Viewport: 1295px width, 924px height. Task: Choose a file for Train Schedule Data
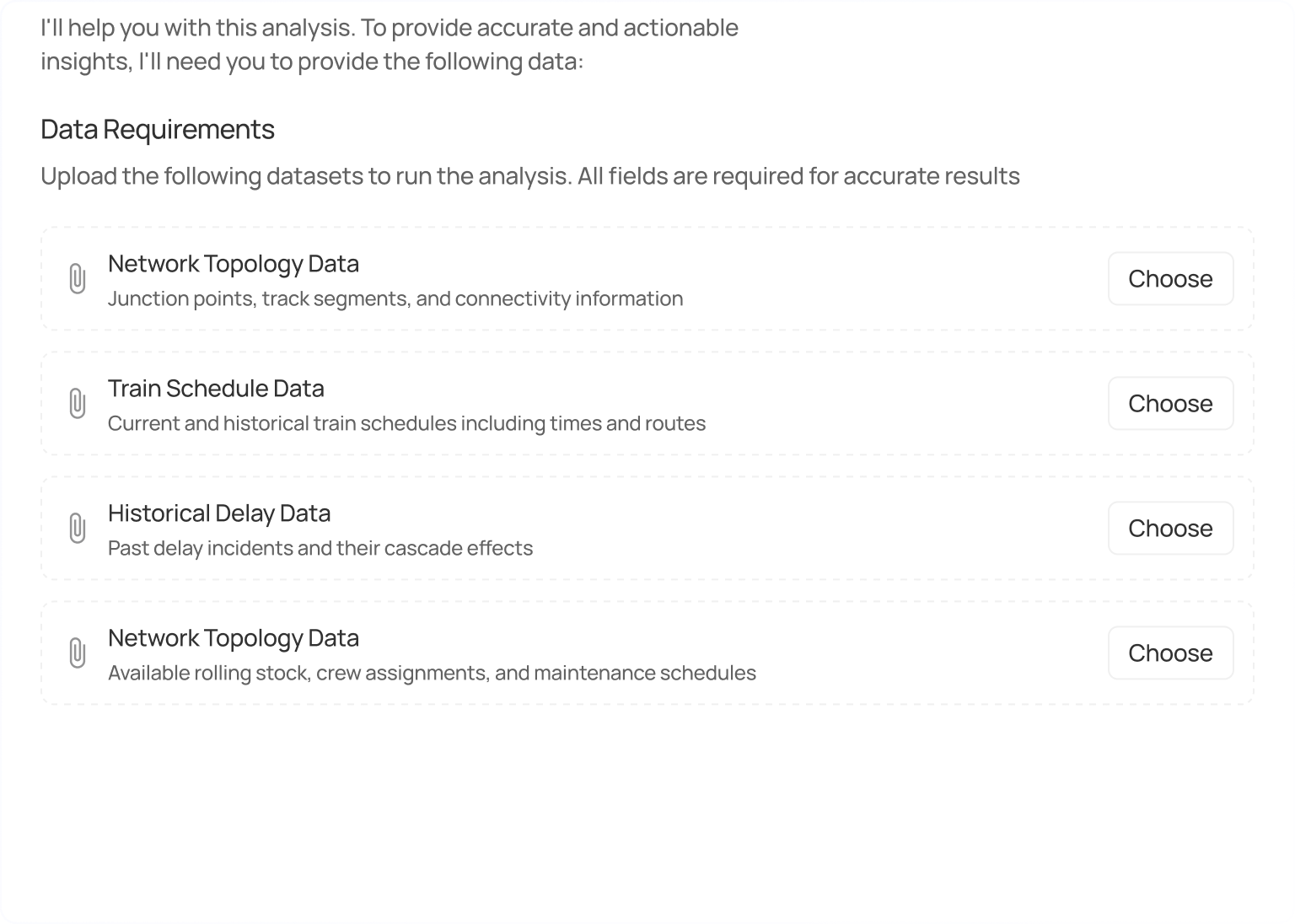1170,403
